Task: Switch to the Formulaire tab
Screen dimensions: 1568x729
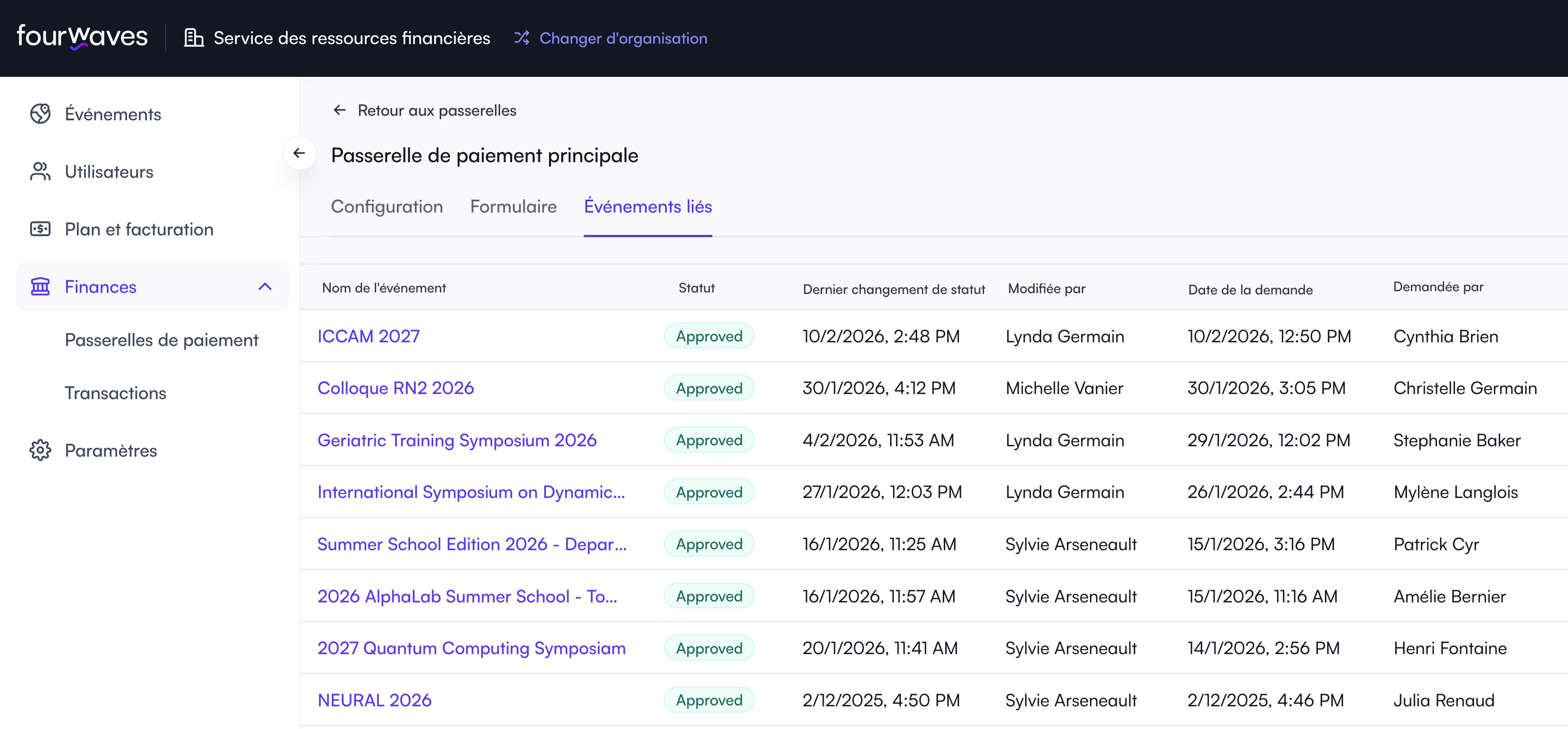Action: (513, 206)
